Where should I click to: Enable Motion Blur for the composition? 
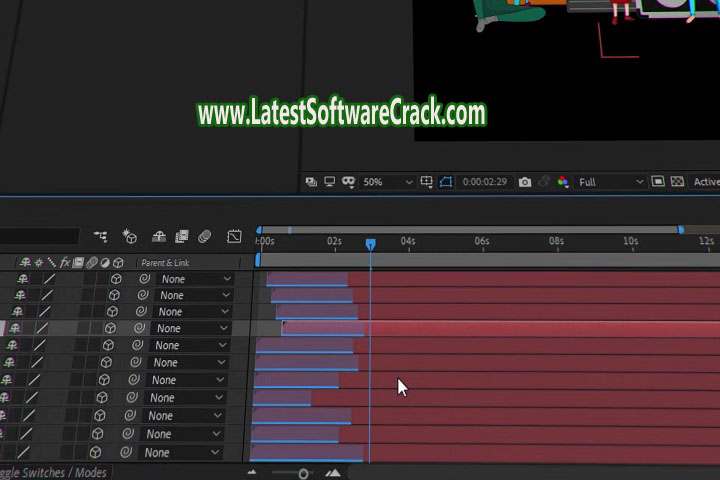click(x=204, y=237)
